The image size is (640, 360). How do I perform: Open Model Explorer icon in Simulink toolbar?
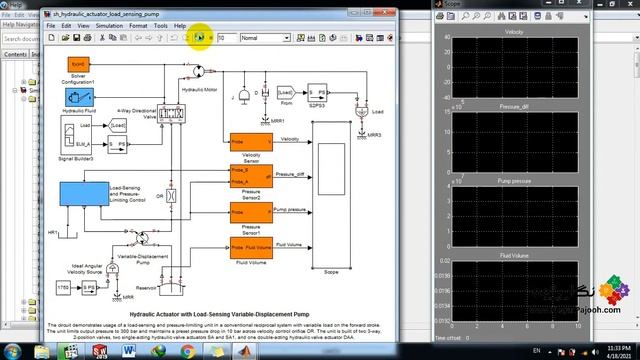point(369,38)
